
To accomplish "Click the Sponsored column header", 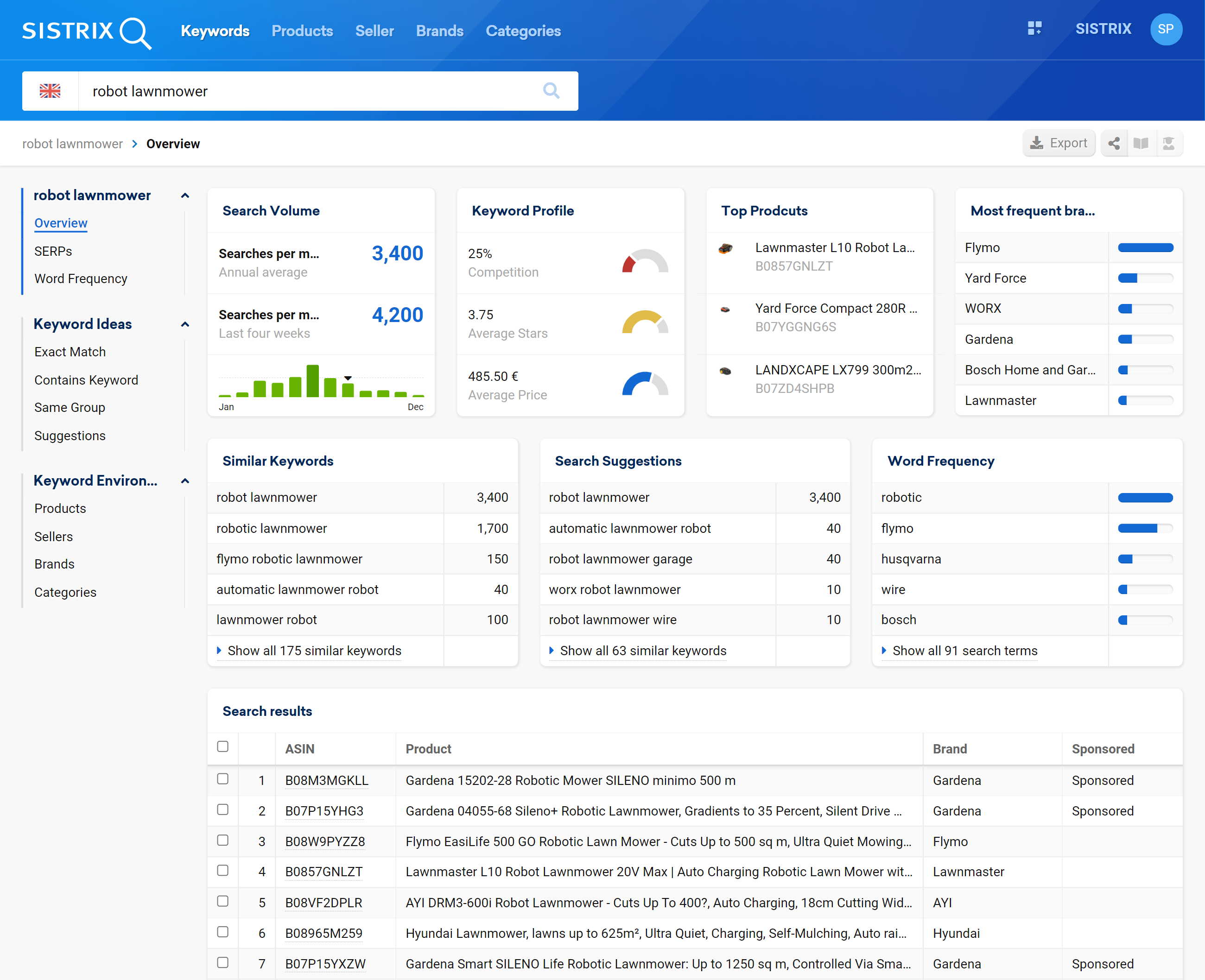I will click(x=1103, y=749).
